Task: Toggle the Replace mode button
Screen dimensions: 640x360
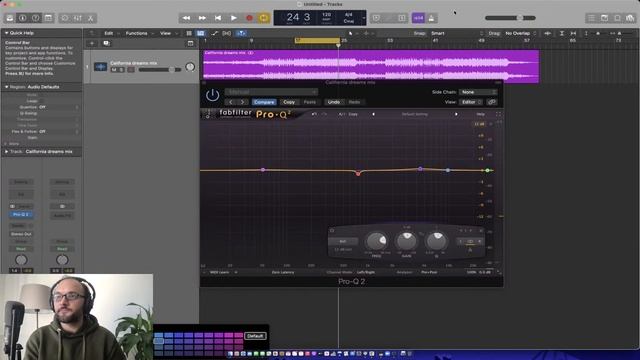Action: (x=376, y=18)
